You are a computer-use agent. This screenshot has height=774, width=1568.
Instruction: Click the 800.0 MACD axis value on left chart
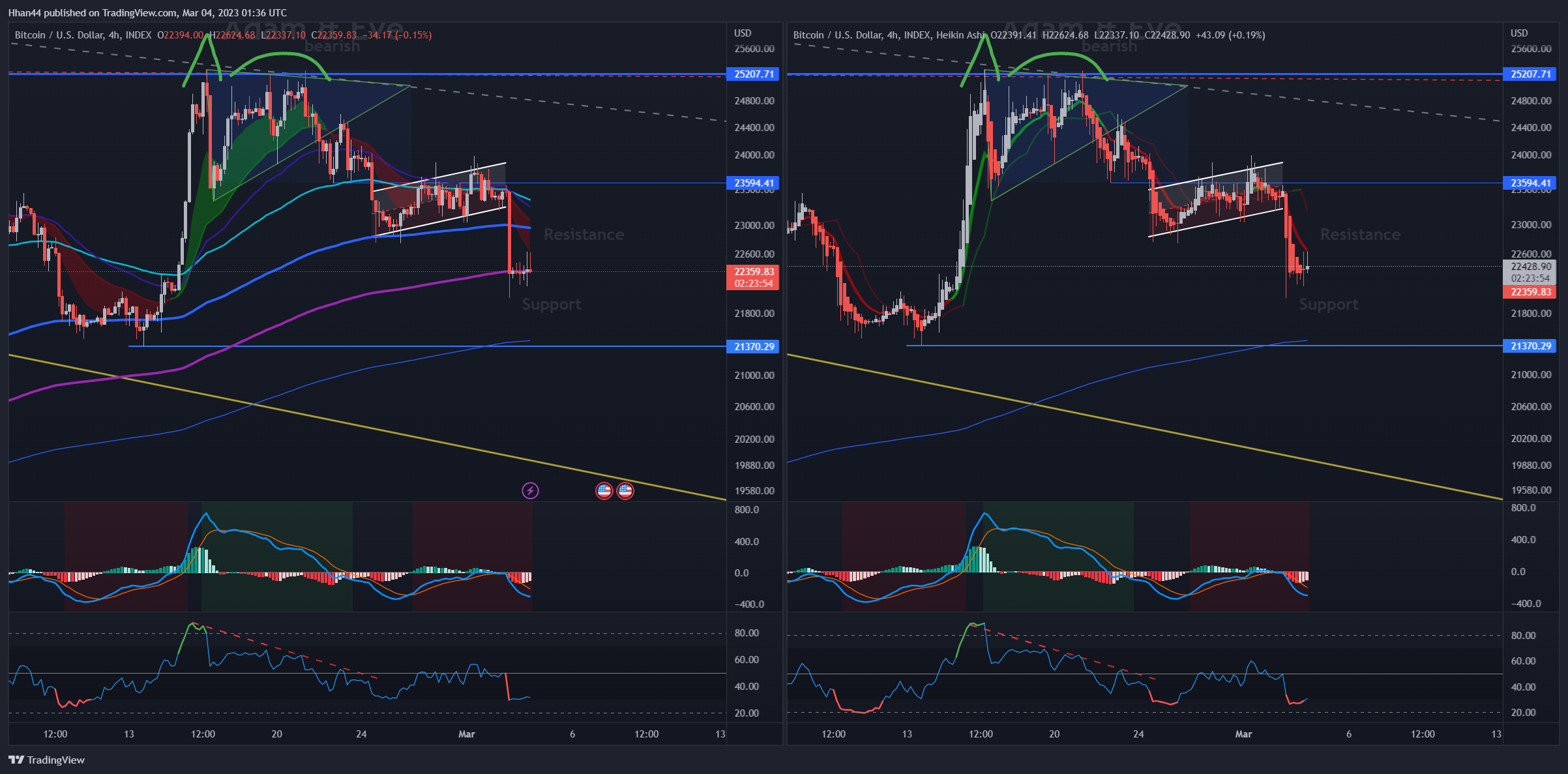tap(747, 510)
